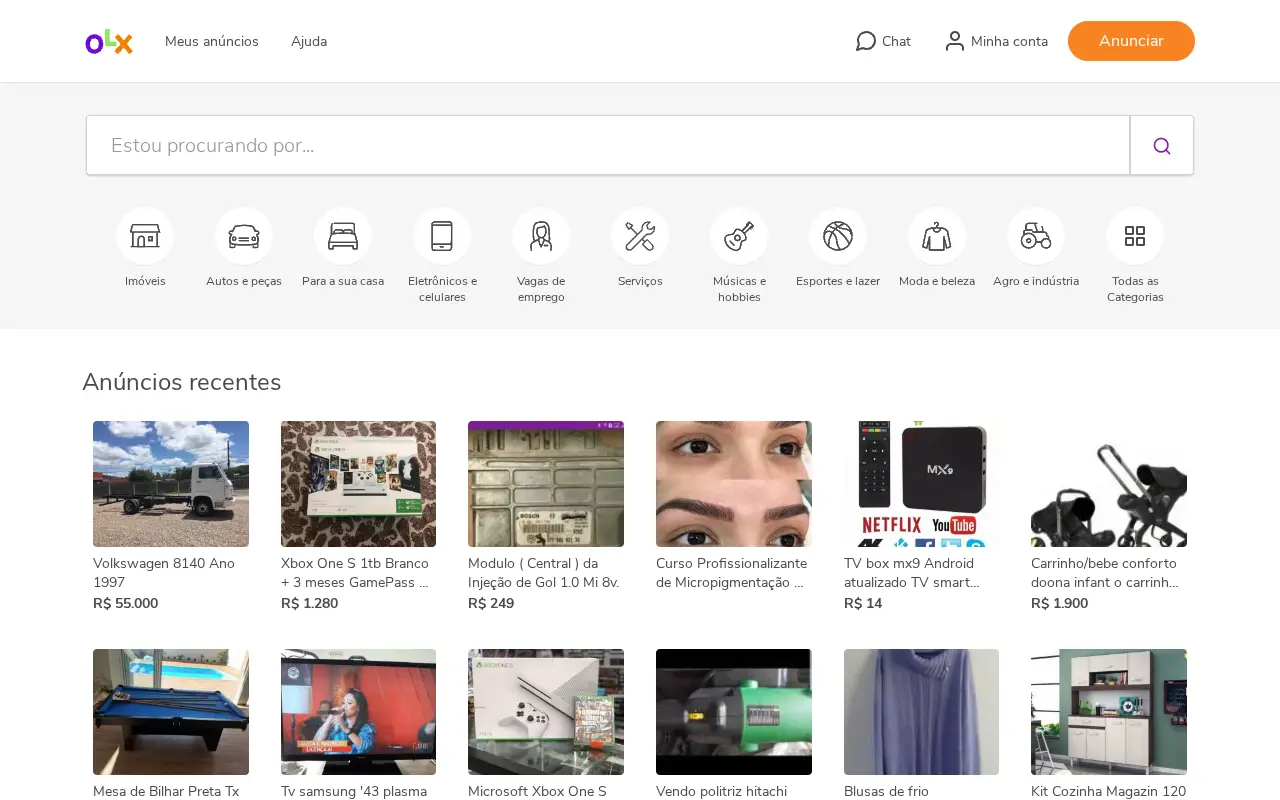Click 'TV box mx9 Android atualizado' title
Image resolution: width=1280 pixels, height=800 pixels.
coord(912,573)
